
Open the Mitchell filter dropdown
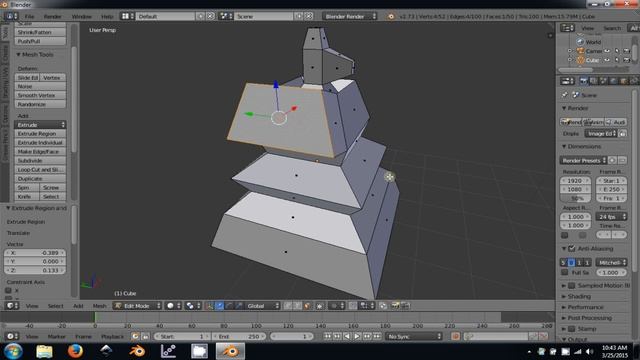click(611, 262)
